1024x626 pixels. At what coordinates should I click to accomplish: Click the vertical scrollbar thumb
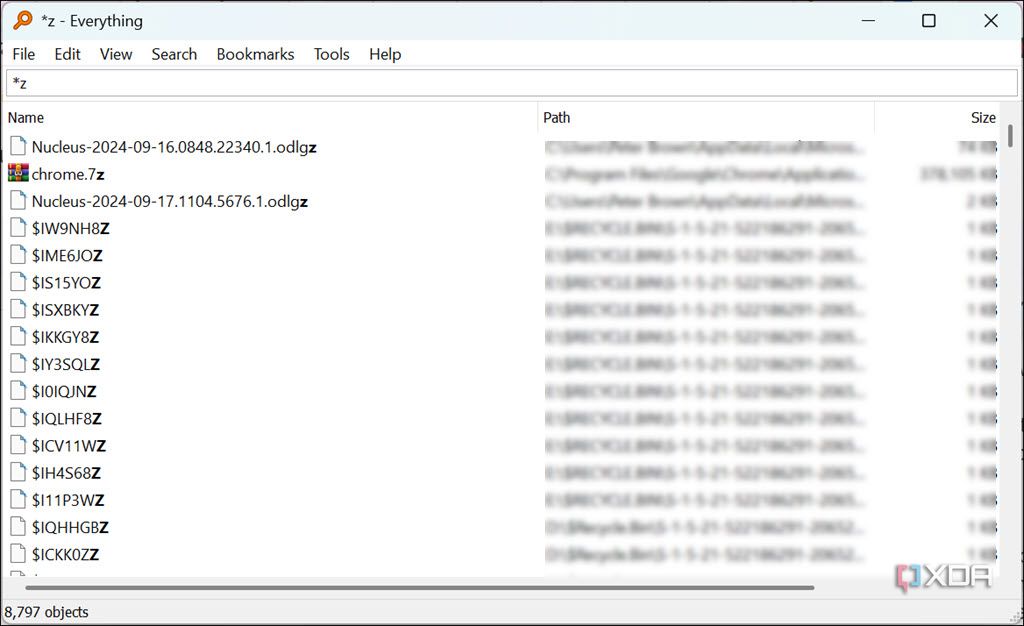point(1010,136)
